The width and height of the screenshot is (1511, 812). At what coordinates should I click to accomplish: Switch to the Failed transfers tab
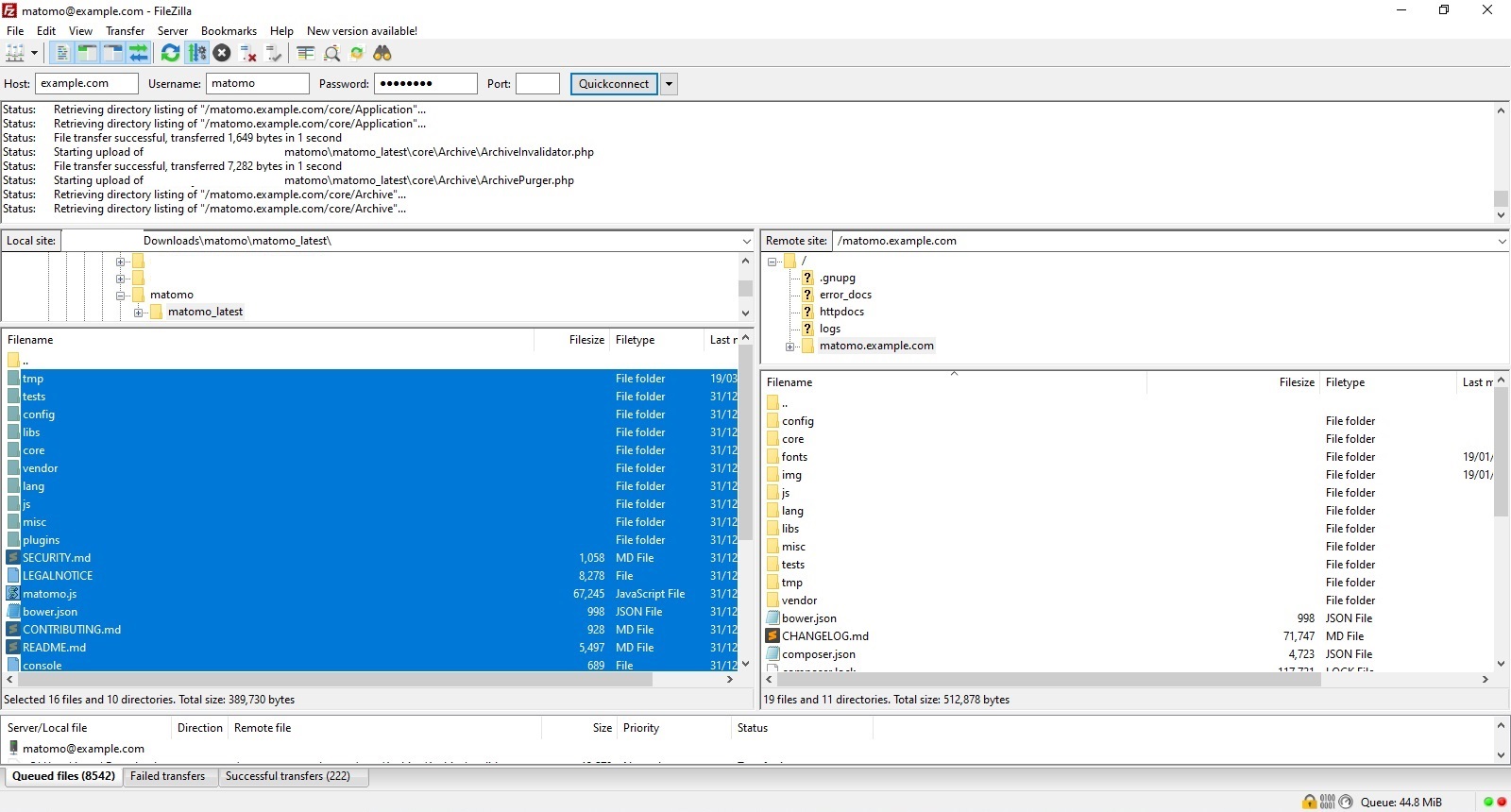(167, 776)
